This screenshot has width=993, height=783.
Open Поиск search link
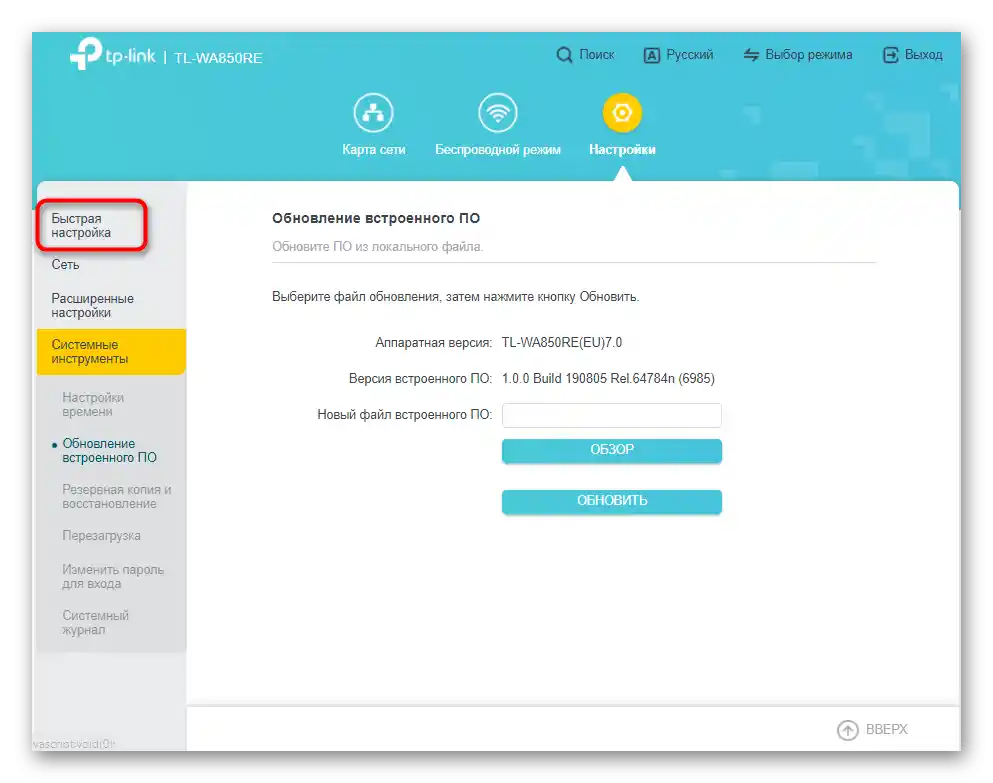pos(597,55)
